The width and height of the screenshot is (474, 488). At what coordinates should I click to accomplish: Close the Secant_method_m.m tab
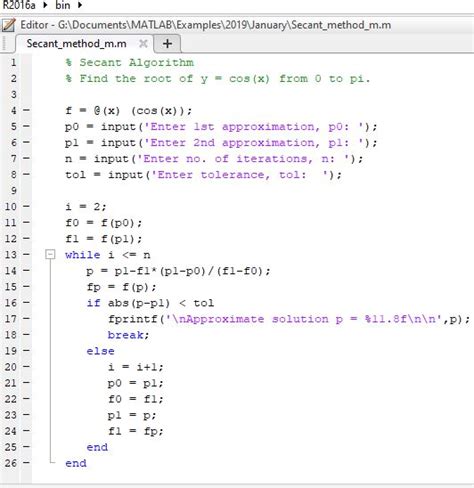(143, 43)
